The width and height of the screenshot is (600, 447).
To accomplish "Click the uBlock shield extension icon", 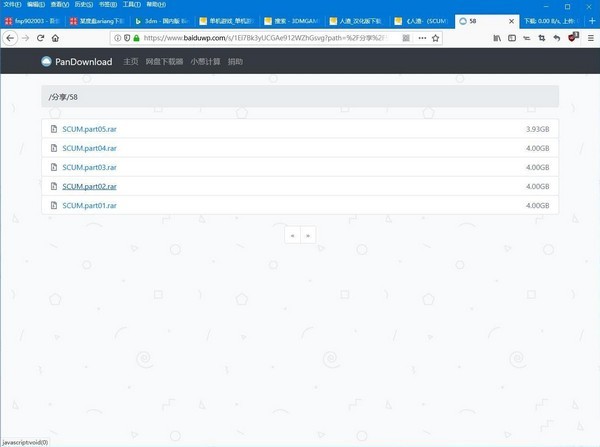I will pyautogui.click(x=573, y=38).
